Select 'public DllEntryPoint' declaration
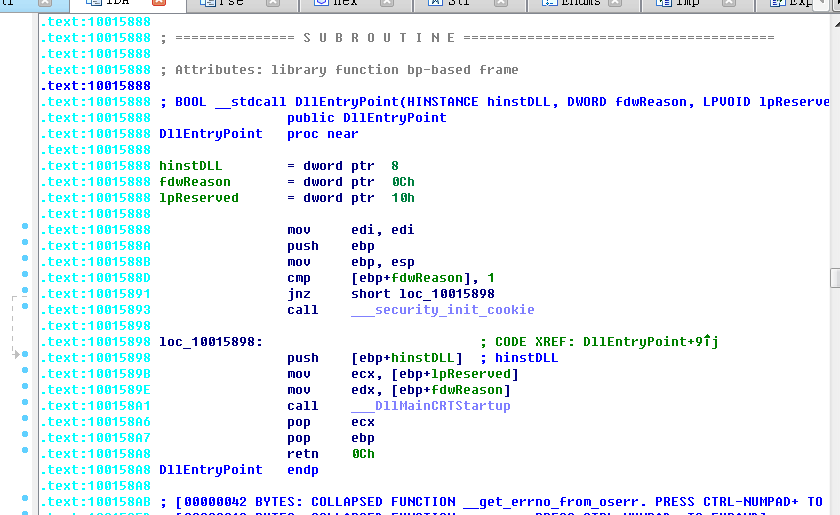Screen dimensions: 840x515 [366, 117]
